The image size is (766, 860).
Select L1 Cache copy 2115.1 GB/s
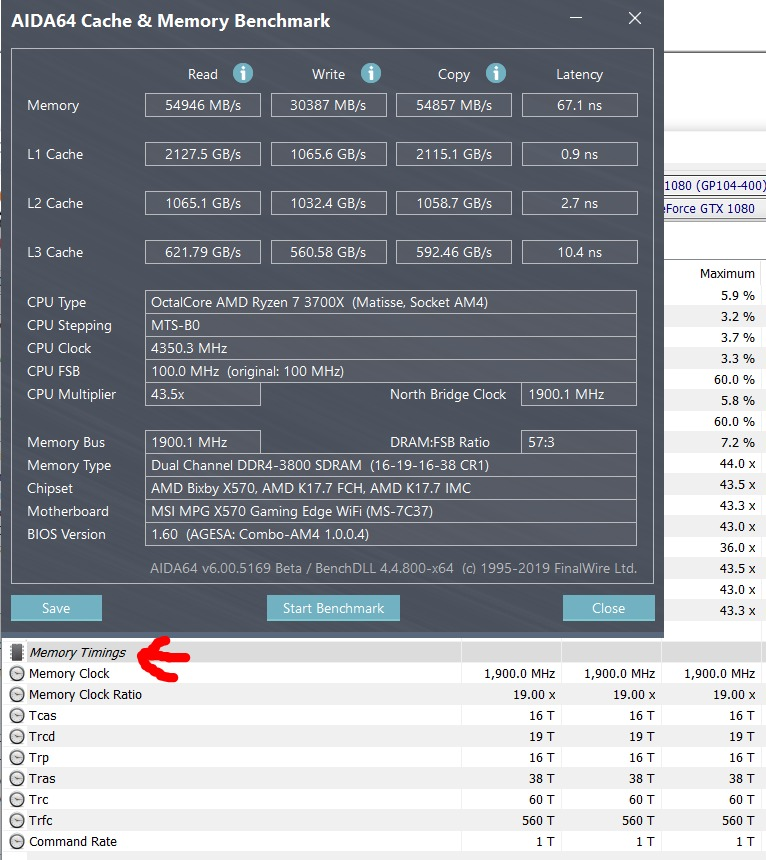(454, 154)
